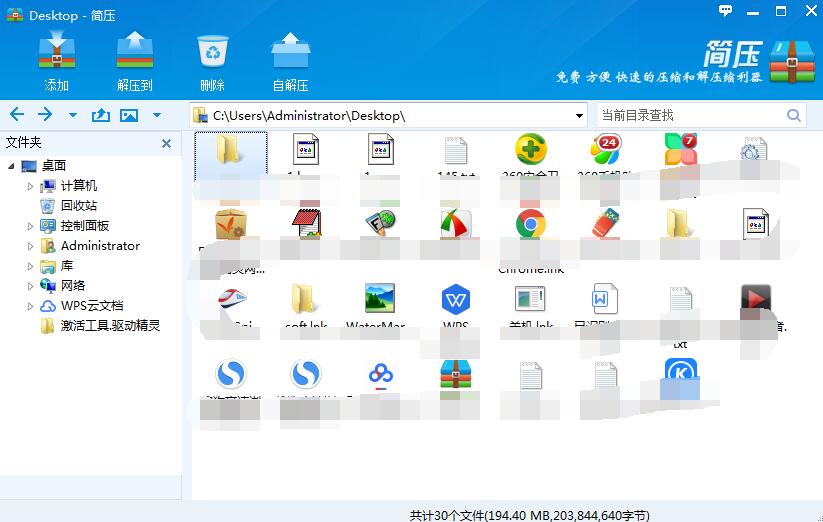Image resolution: width=823 pixels, height=522 pixels.
Task: Select the colorful icon with badge 7
Action: [x=681, y=149]
